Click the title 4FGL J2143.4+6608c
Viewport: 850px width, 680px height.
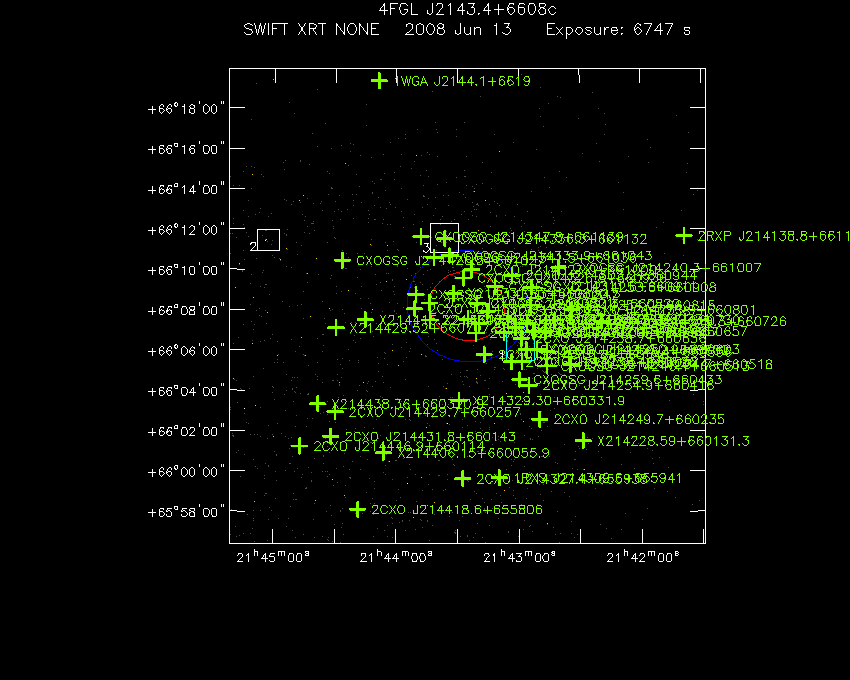467,10
